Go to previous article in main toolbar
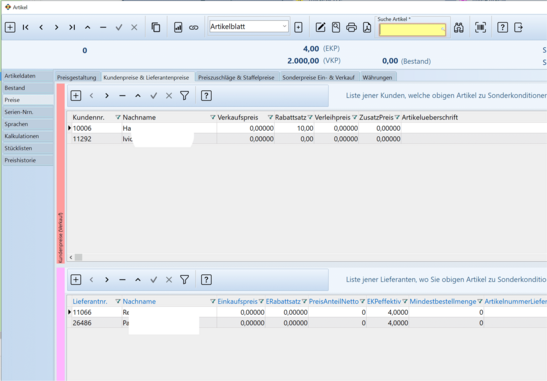The height and width of the screenshot is (381, 547). coord(41,27)
